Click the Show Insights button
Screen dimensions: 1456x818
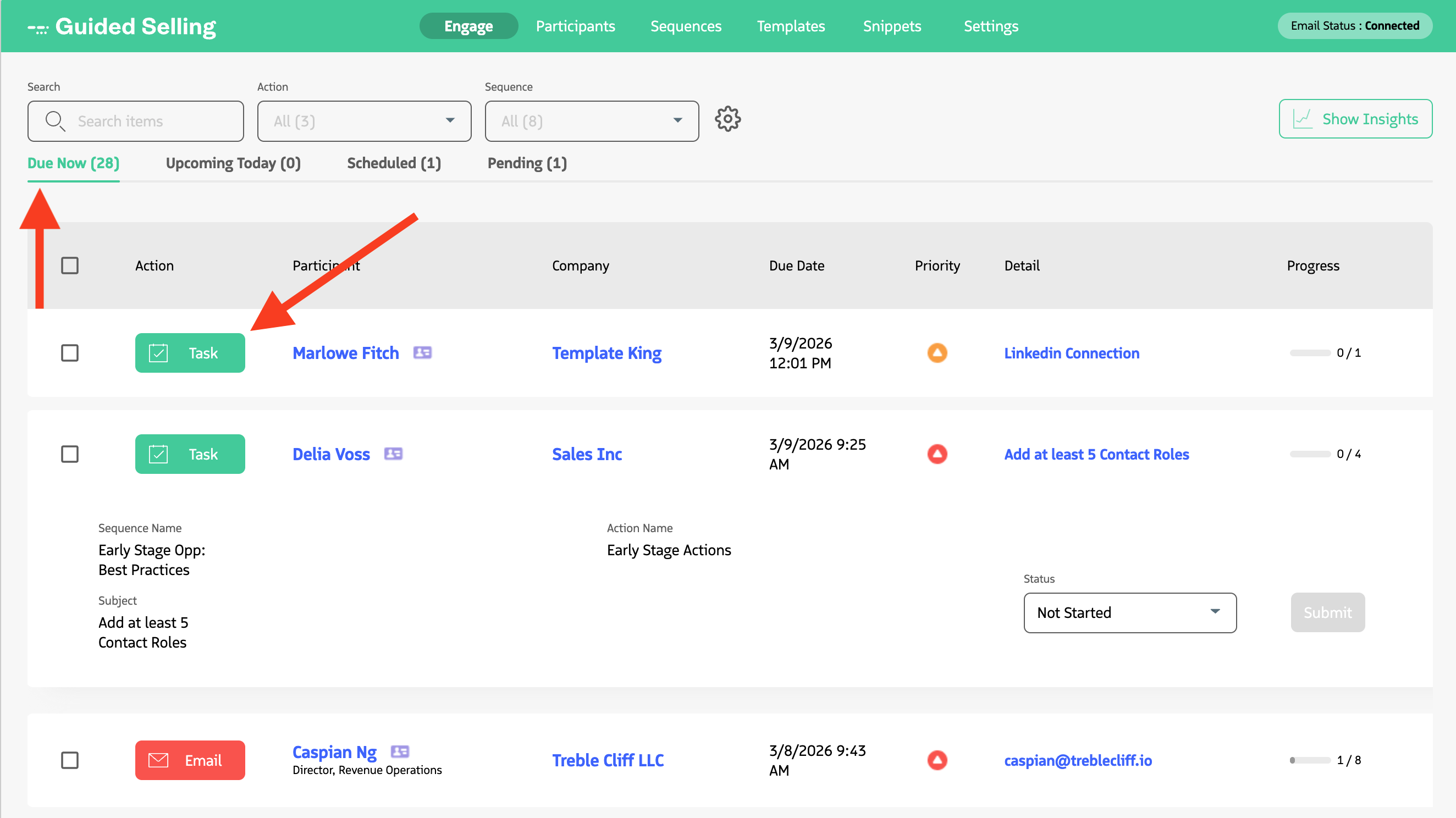tap(1355, 119)
